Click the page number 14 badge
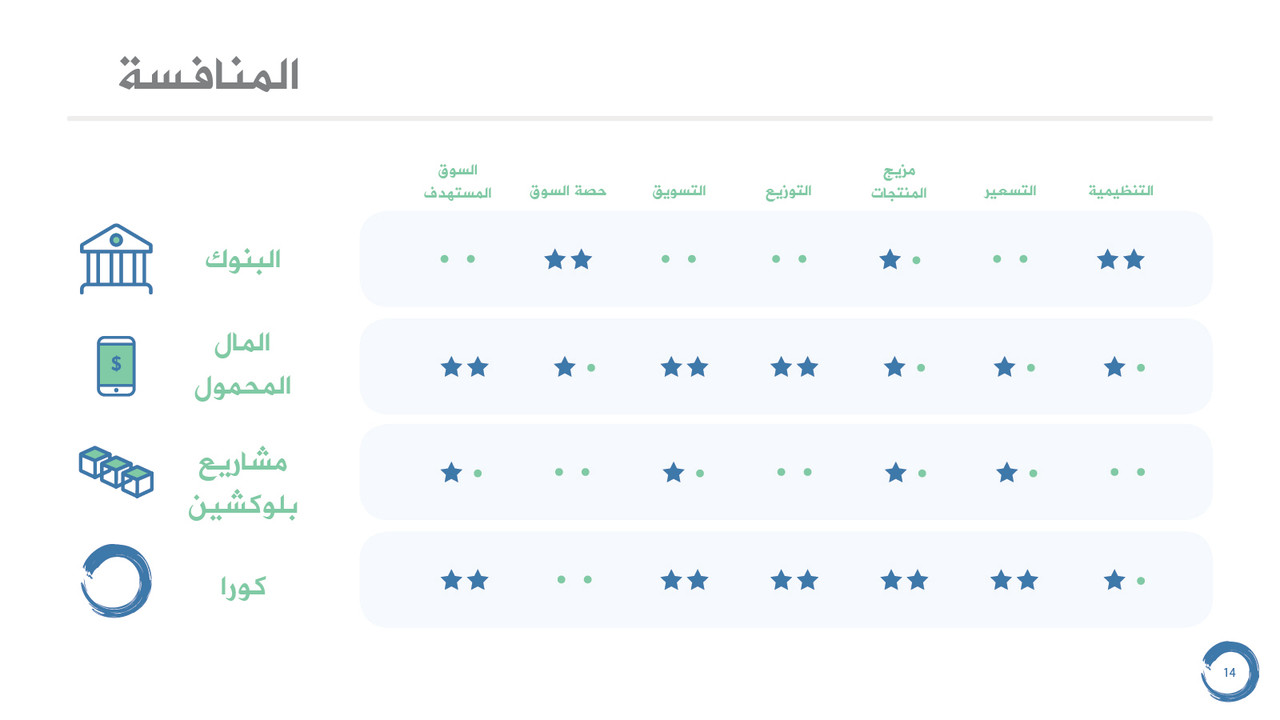 coord(1229,672)
